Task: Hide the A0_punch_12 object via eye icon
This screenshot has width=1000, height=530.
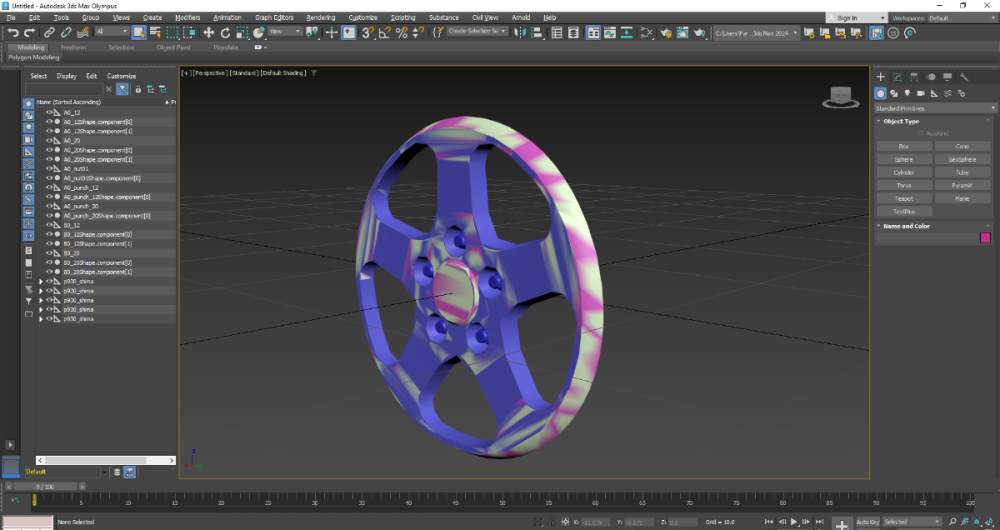Action: click(49, 188)
